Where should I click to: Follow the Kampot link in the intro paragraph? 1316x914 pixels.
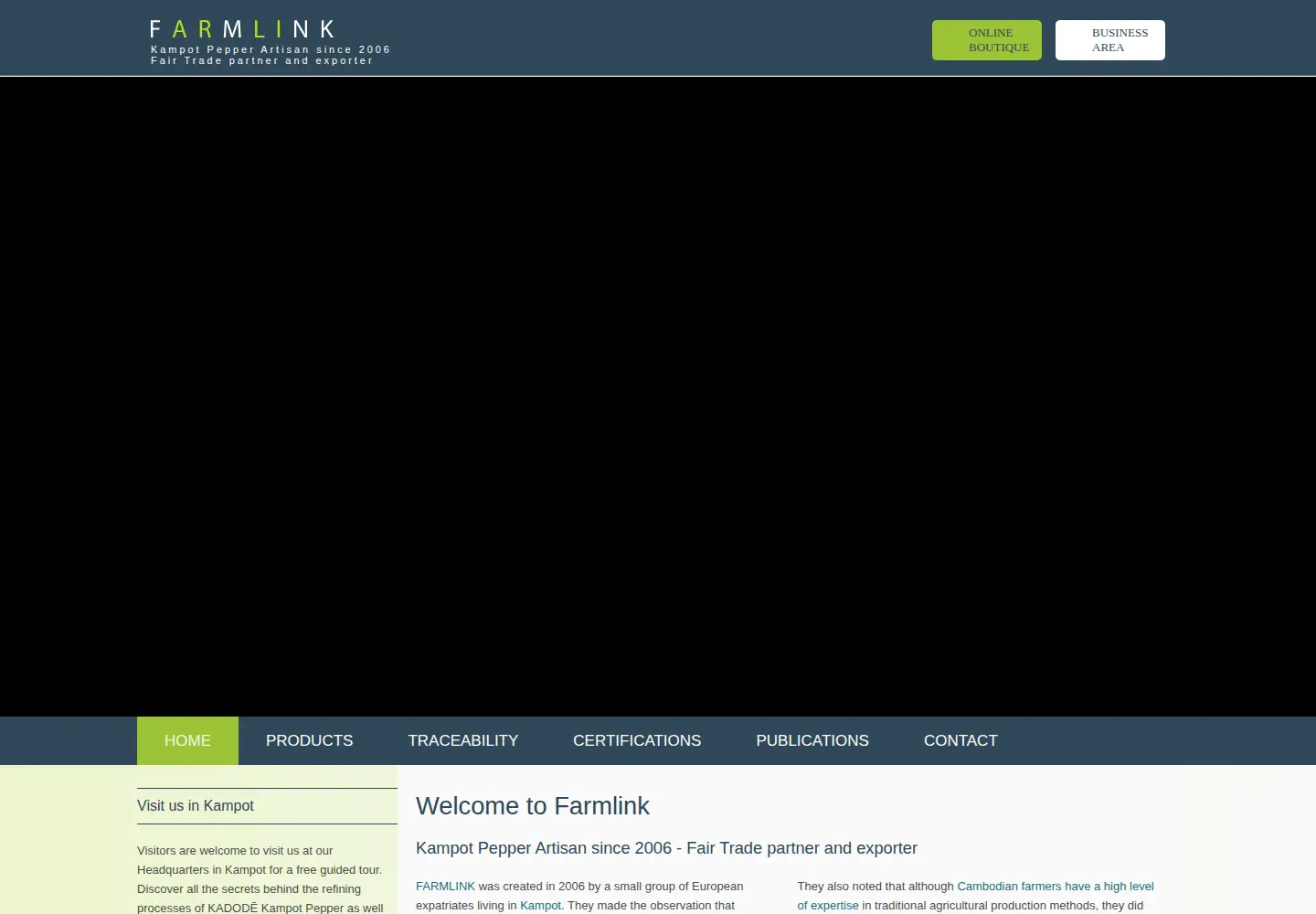[x=540, y=906]
